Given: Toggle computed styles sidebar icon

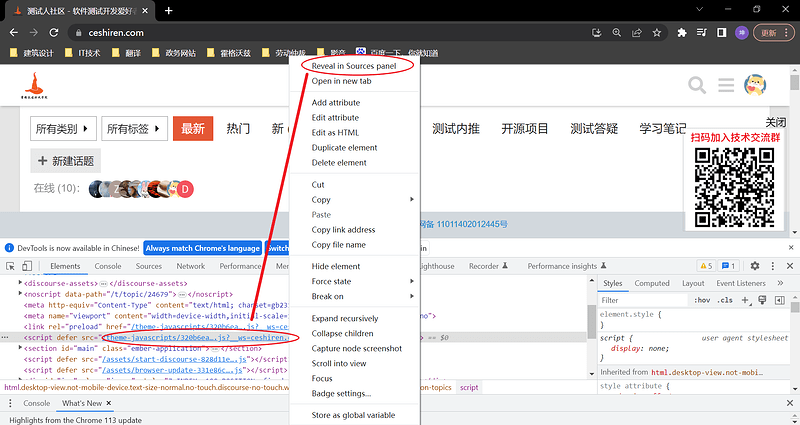Looking at the screenshot, I should coord(780,300).
